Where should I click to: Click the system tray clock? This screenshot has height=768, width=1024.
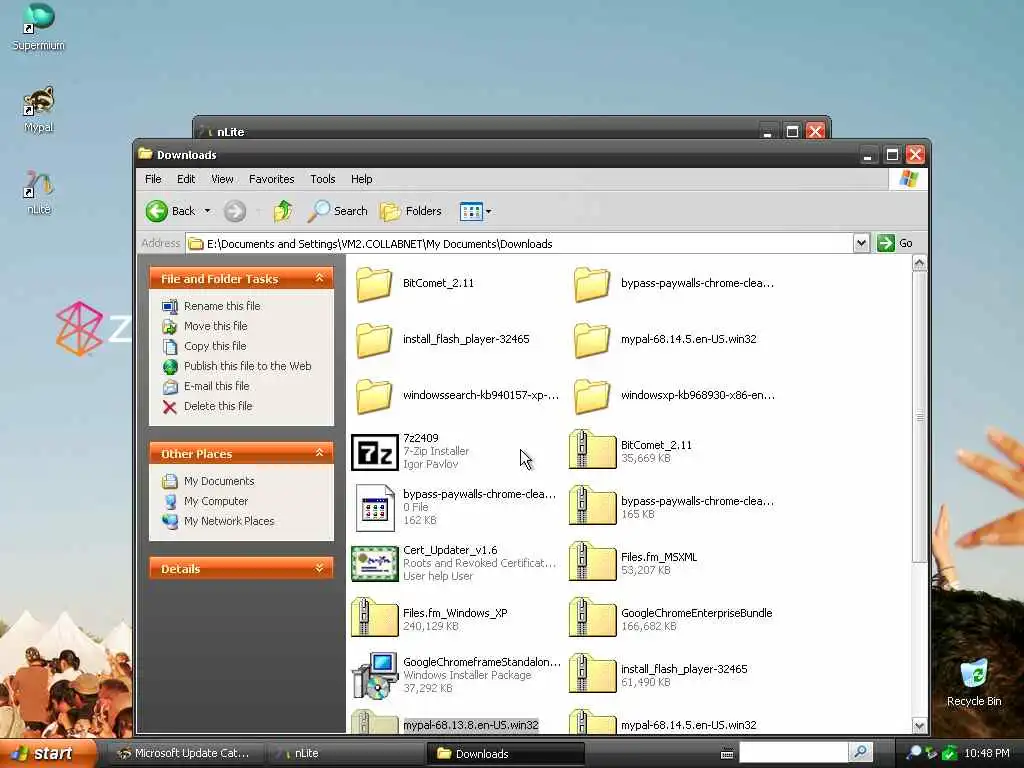986,754
